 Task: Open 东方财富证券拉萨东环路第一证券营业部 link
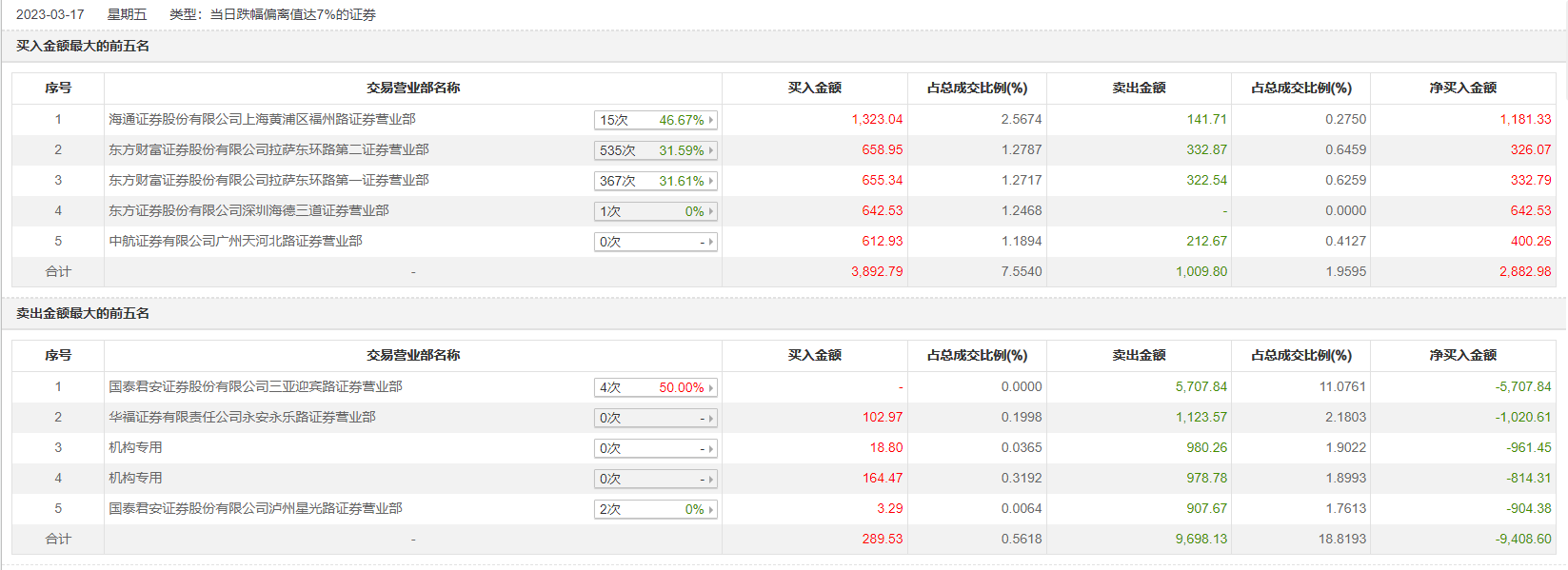(x=268, y=180)
